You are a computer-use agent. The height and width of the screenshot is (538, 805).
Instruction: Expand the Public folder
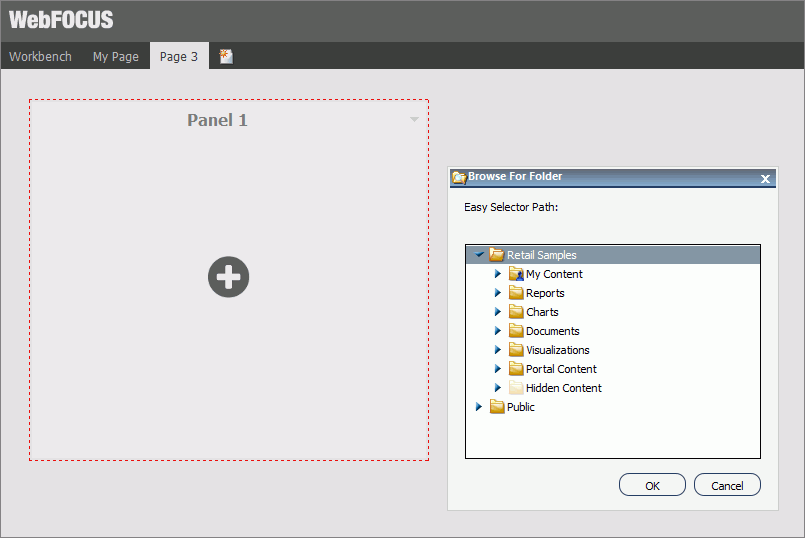478,407
